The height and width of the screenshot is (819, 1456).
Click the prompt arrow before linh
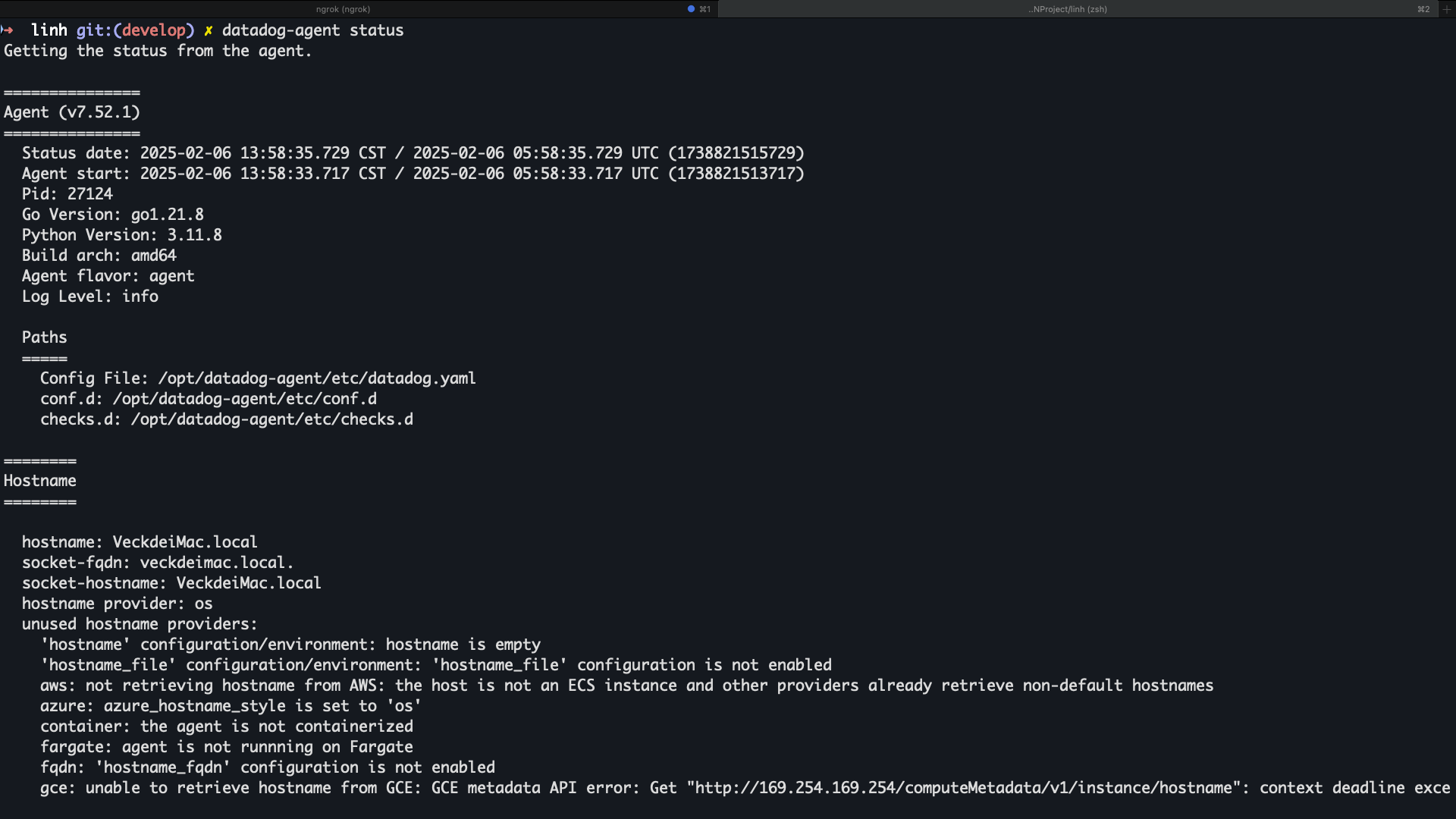[x=8, y=30]
